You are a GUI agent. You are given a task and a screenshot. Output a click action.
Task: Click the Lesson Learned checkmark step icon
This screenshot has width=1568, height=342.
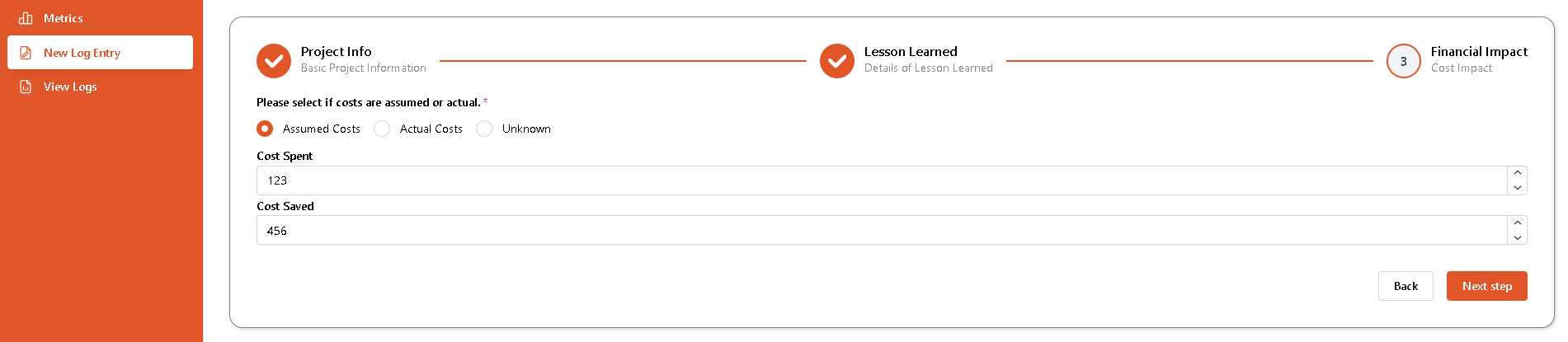click(836, 61)
